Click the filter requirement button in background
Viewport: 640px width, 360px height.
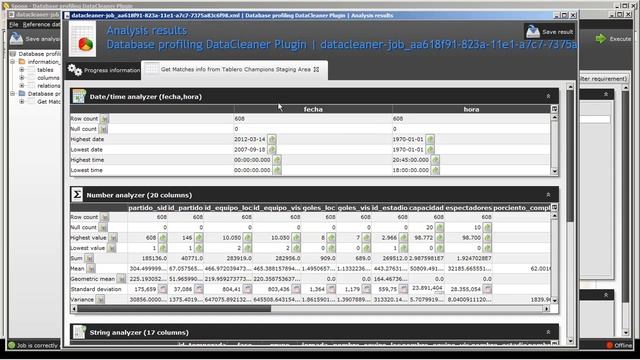(603, 79)
